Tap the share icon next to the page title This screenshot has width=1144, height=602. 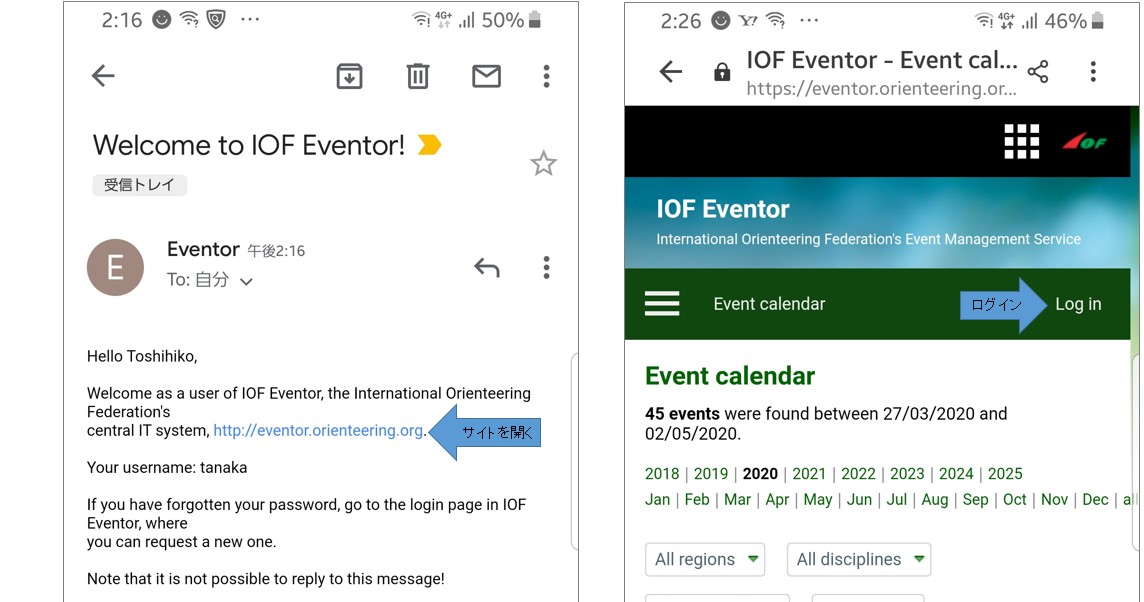(x=1040, y=71)
